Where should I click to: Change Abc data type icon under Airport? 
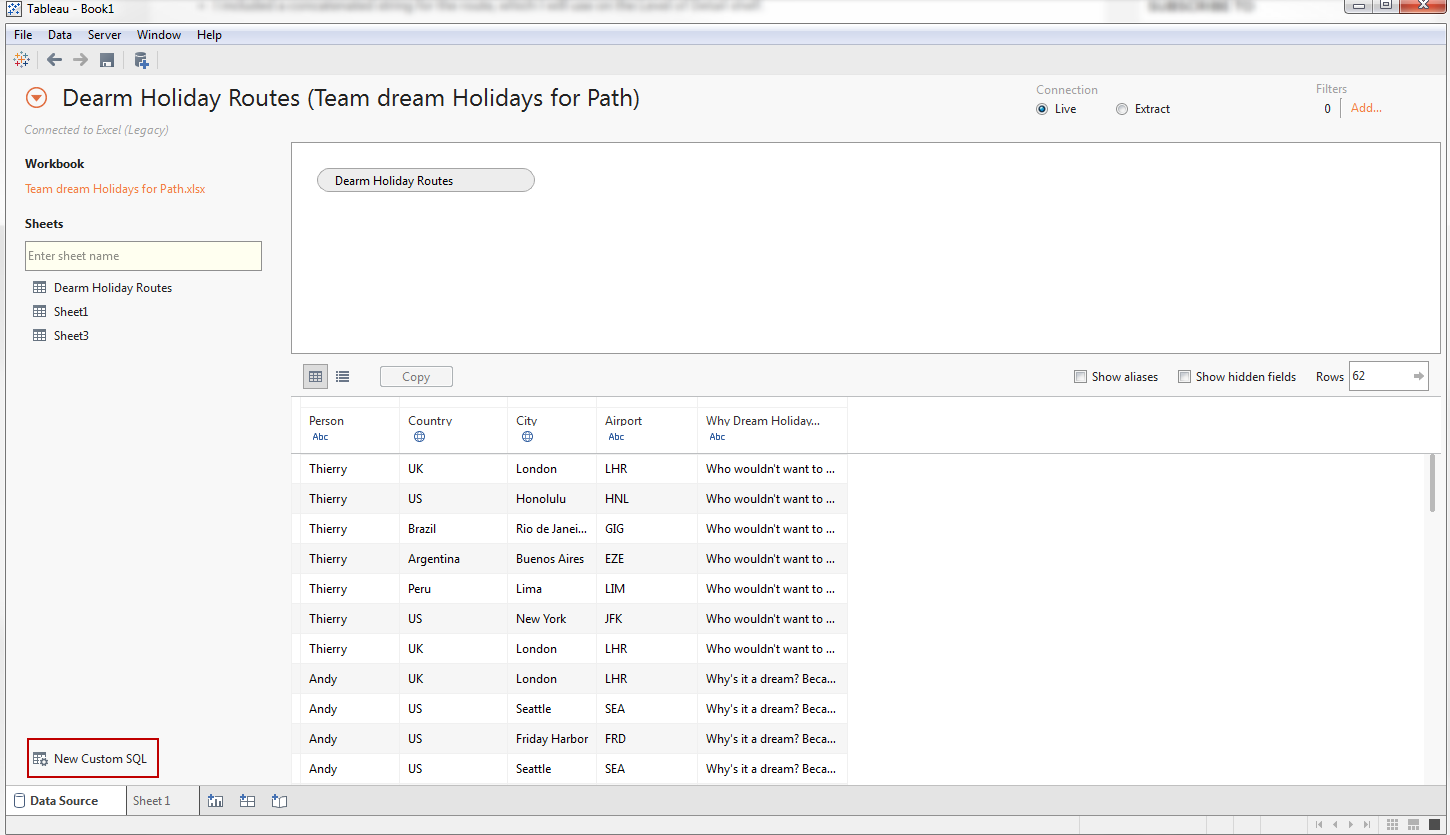tap(616, 437)
